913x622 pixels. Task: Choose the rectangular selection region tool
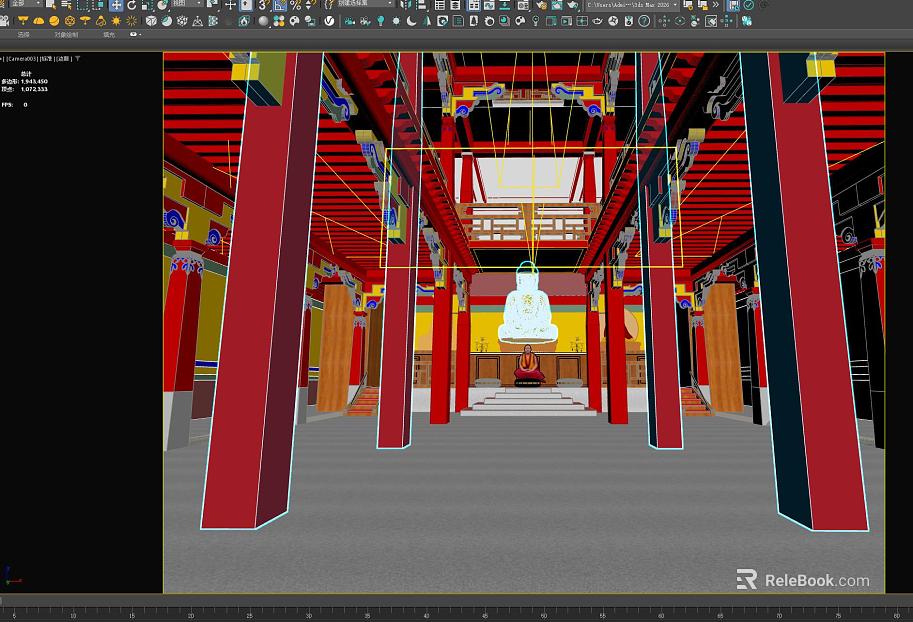coord(84,5)
